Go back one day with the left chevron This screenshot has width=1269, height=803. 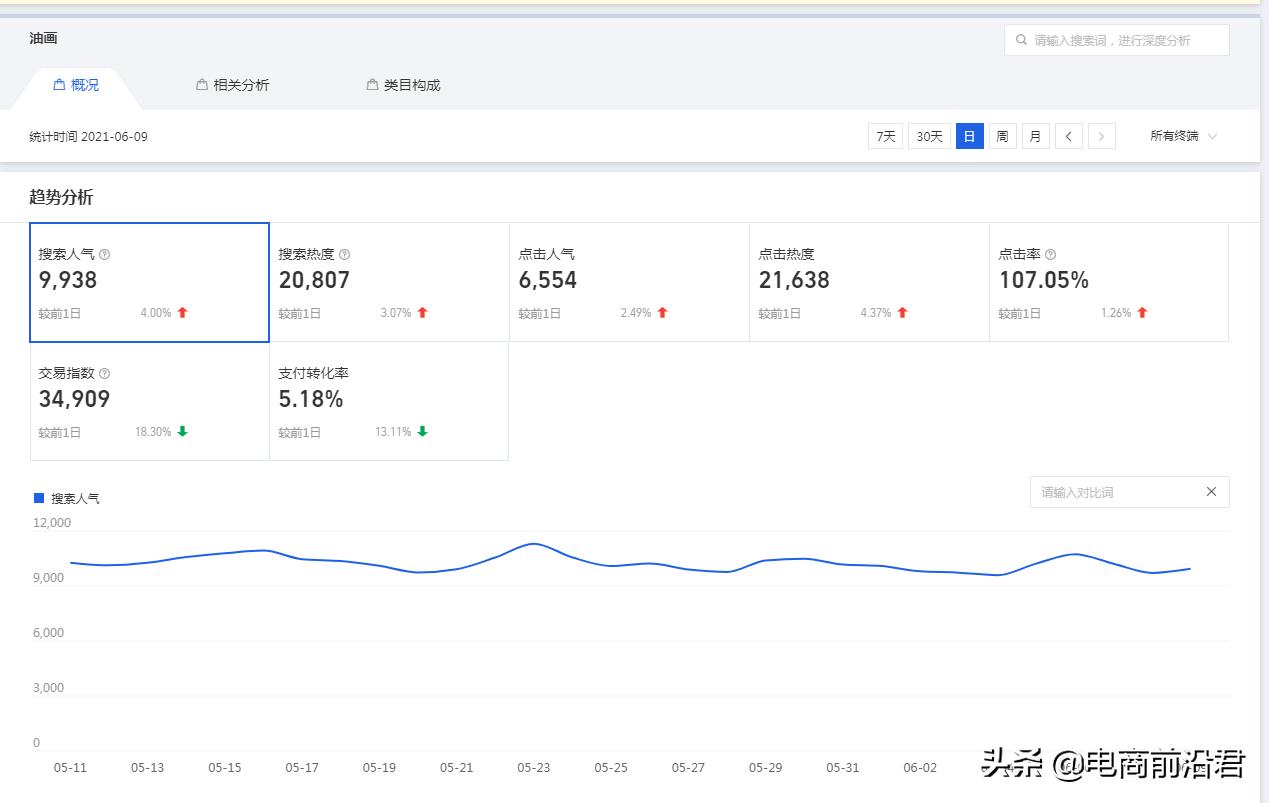(x=1068, y=136)
